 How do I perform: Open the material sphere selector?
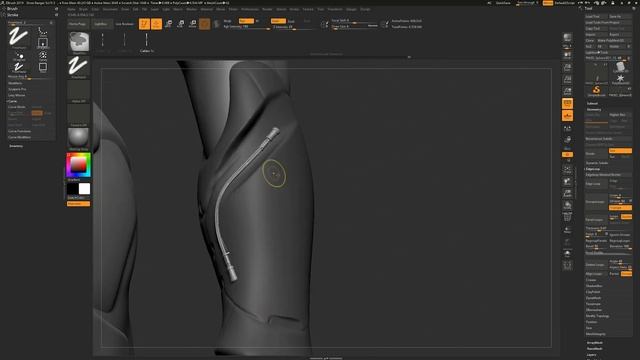[79, 139]
